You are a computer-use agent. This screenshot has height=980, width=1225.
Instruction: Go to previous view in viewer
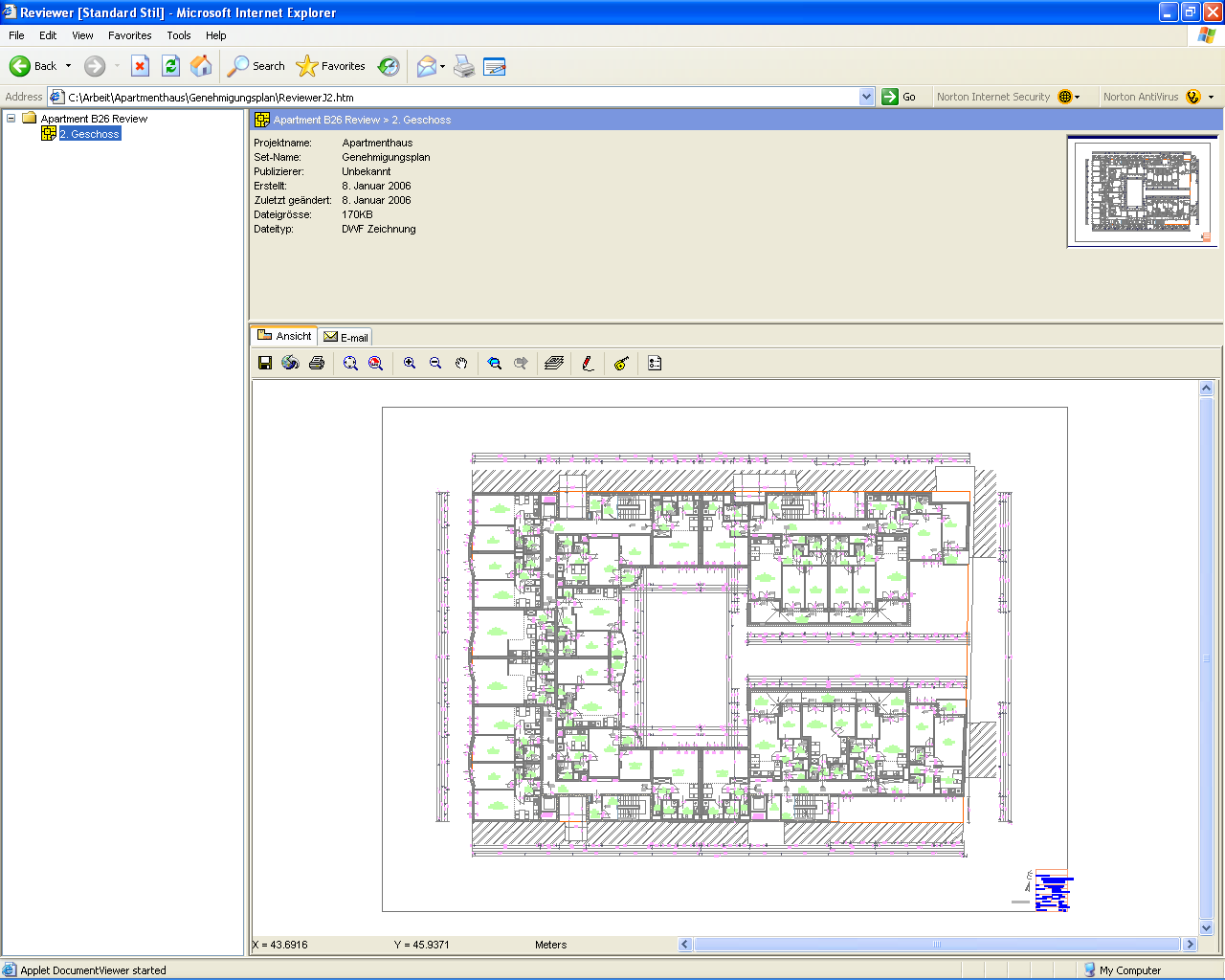click(494, 363)
